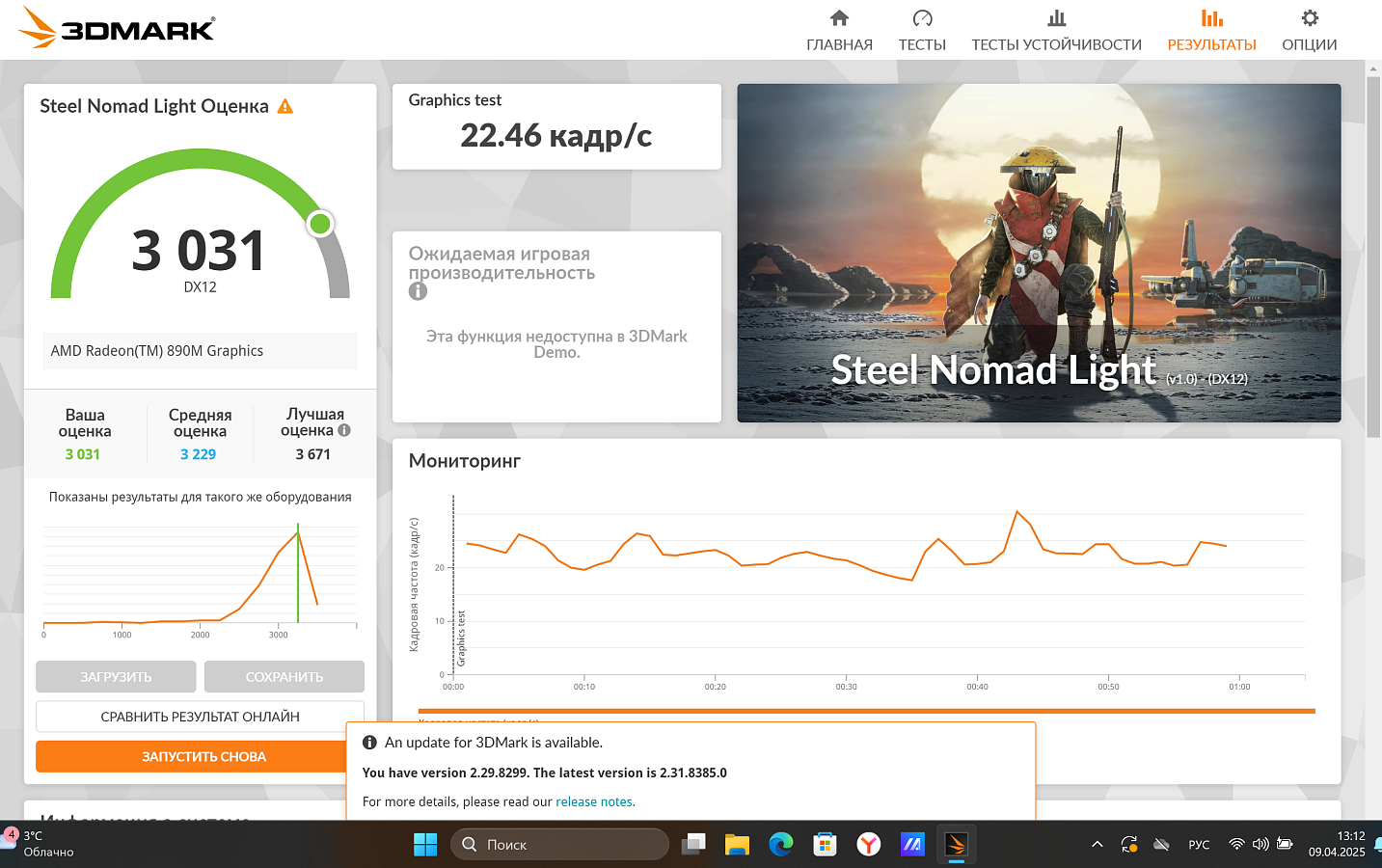Click the 3DMark logo

[x=118, y=28]
